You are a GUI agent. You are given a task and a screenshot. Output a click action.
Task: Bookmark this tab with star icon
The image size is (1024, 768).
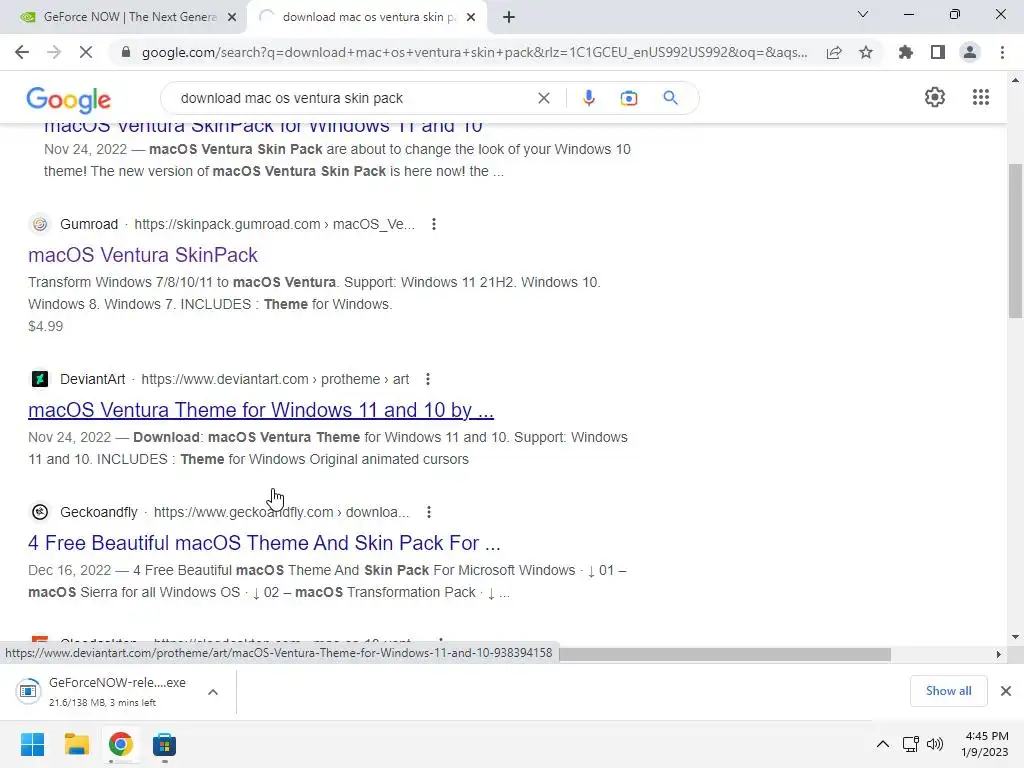pyautogui.click(x=866, y=52)
